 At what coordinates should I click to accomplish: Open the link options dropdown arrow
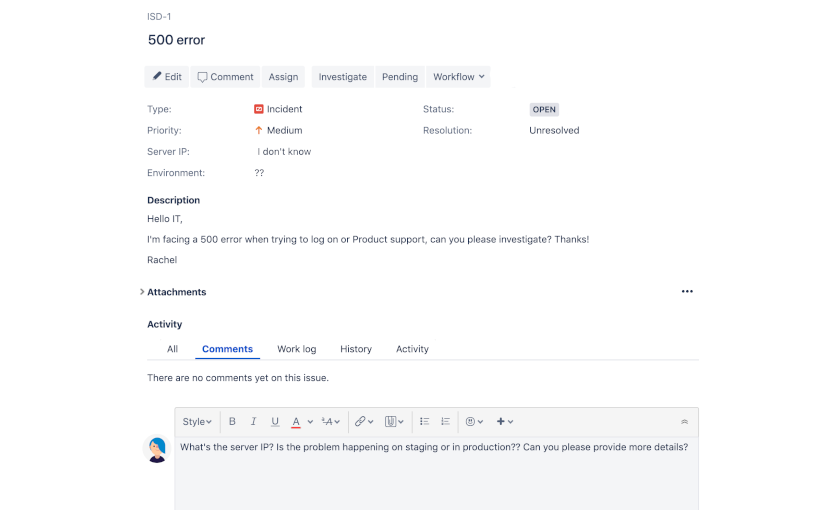pyautogui.click(x=371, y=421)
